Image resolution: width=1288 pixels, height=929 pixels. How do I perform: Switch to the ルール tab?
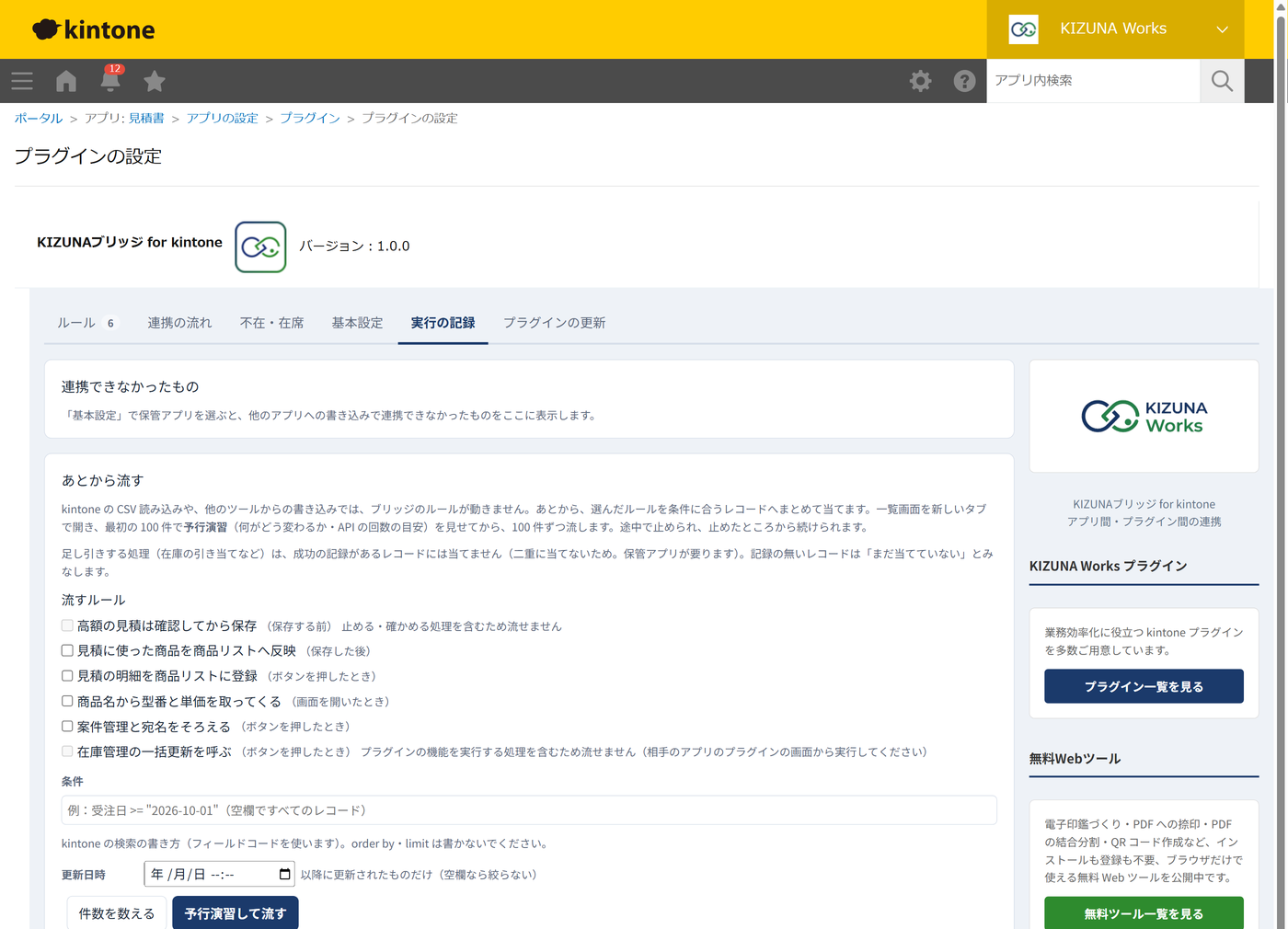(x=86, y=323)
